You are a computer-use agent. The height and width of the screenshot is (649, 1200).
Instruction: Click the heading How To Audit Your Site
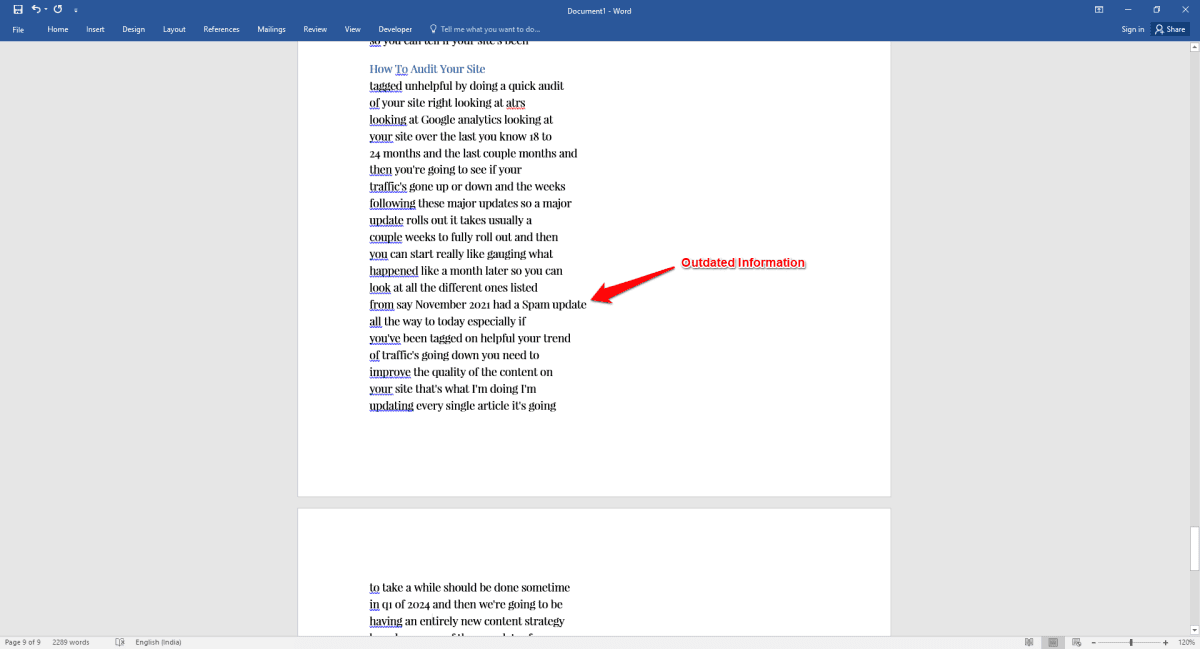427,69
